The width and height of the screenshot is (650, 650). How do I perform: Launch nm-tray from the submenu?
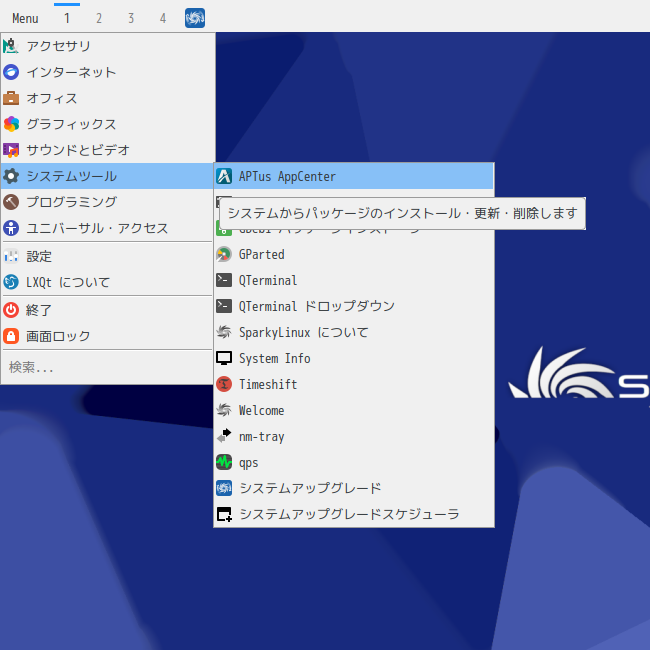click(354, 436)
